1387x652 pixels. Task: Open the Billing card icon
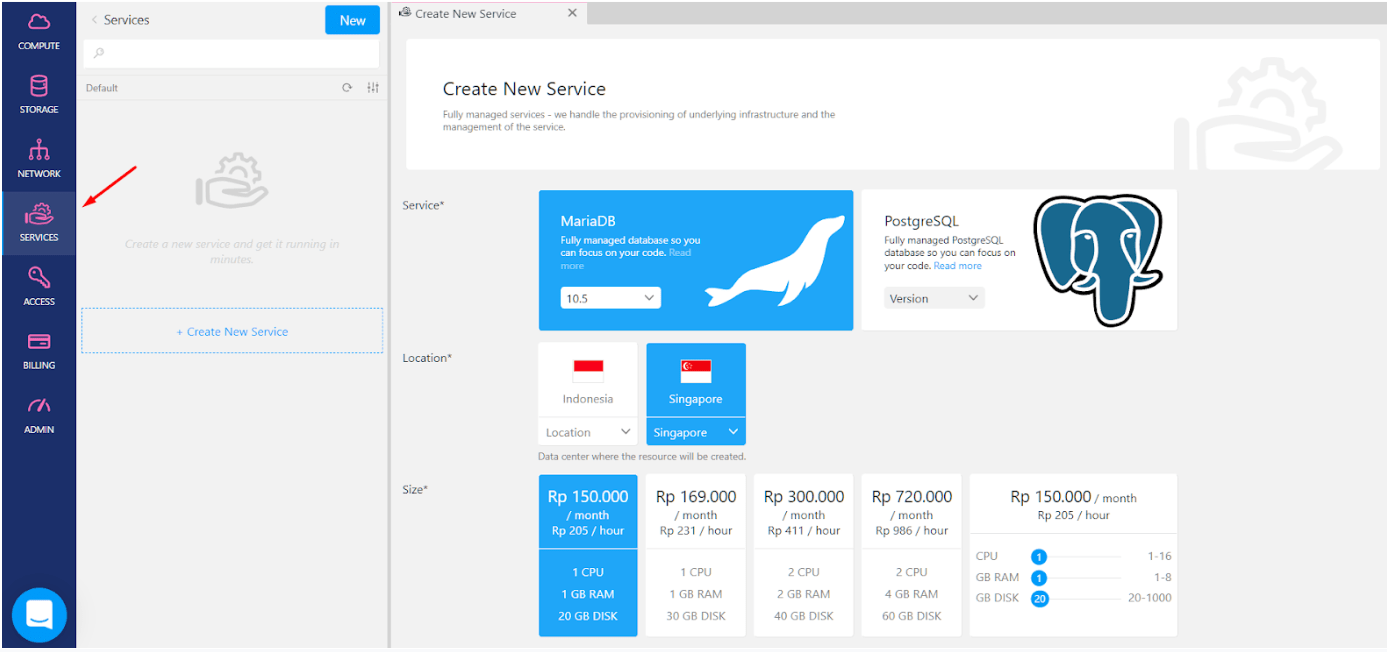pos(39,349)
